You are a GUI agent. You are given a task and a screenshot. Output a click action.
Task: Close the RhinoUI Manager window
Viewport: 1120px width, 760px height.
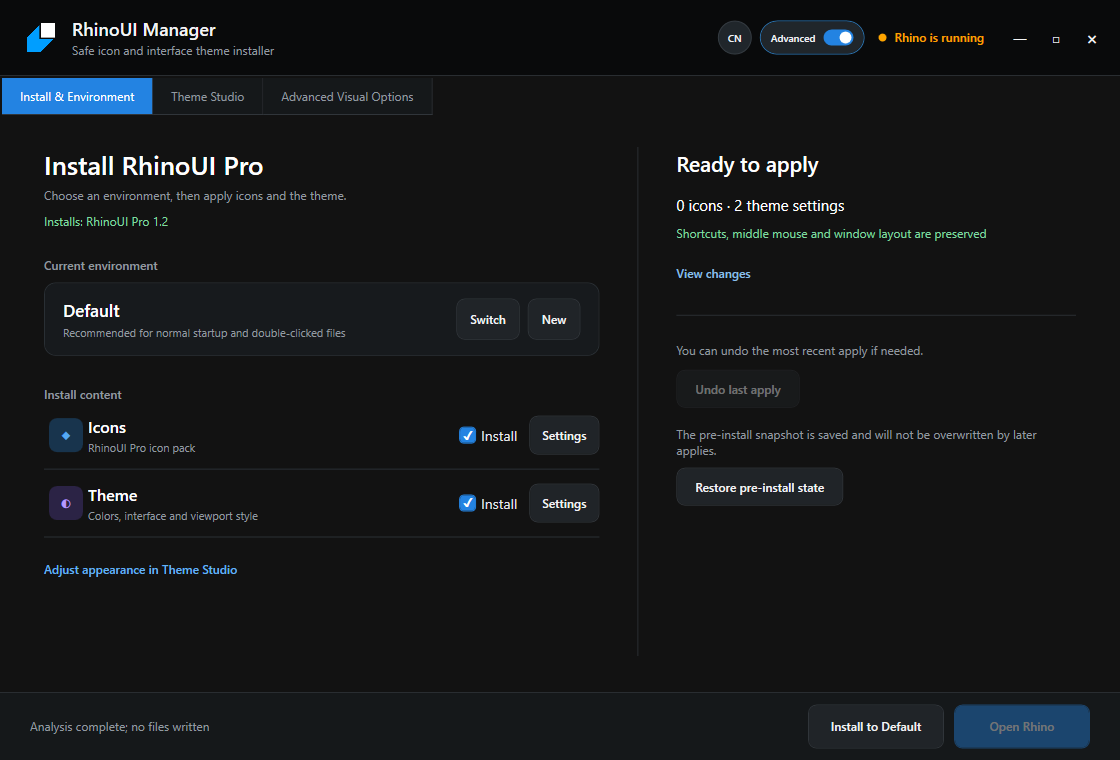pos(1091,39)
